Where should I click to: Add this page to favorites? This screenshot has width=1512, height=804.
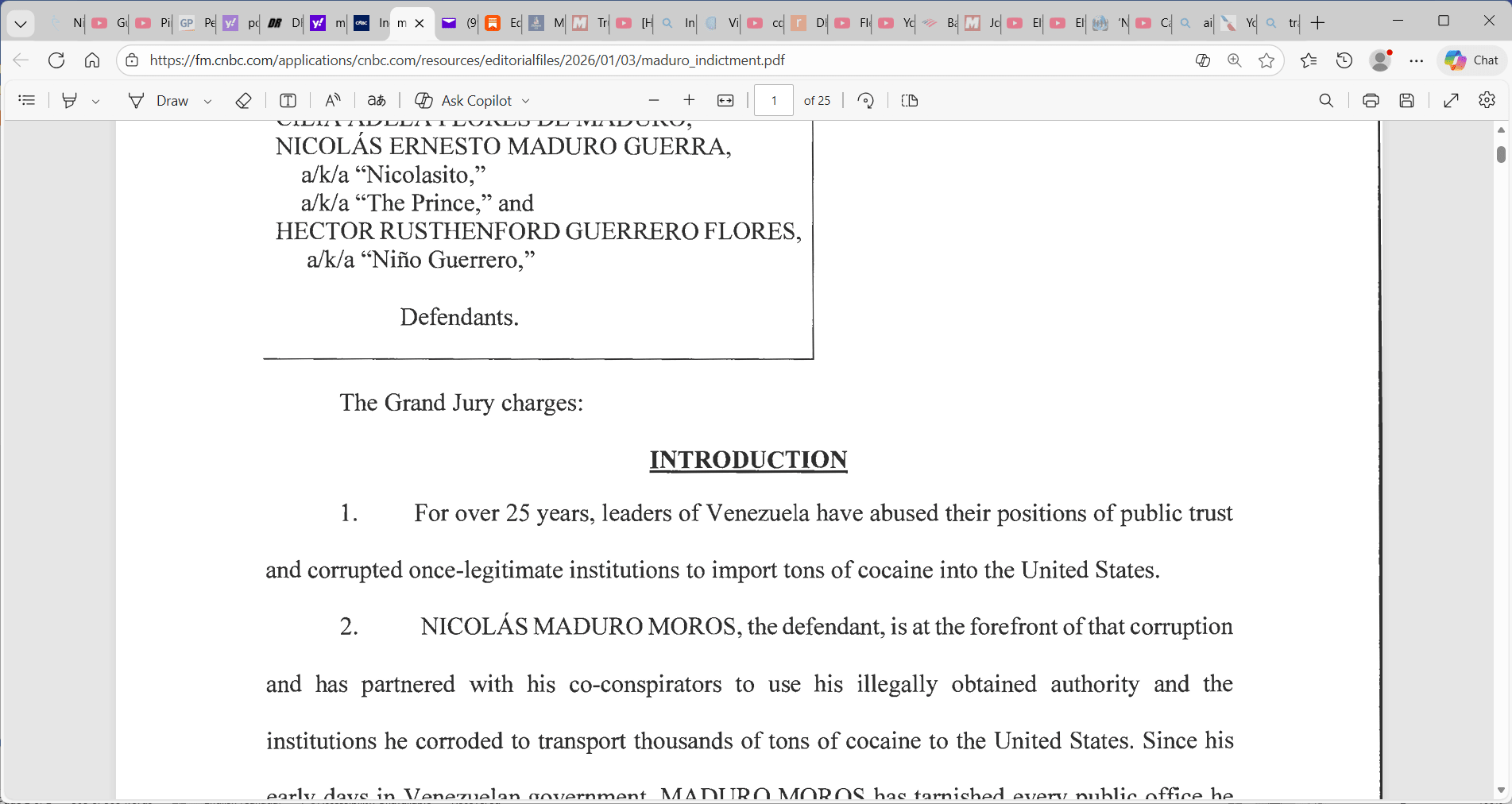1266,60
